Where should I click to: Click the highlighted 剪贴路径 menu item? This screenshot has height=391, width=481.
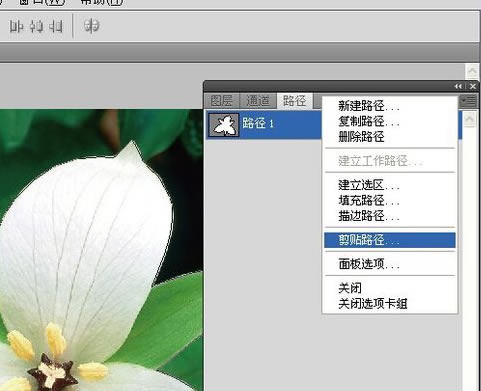tap(390, 240)
